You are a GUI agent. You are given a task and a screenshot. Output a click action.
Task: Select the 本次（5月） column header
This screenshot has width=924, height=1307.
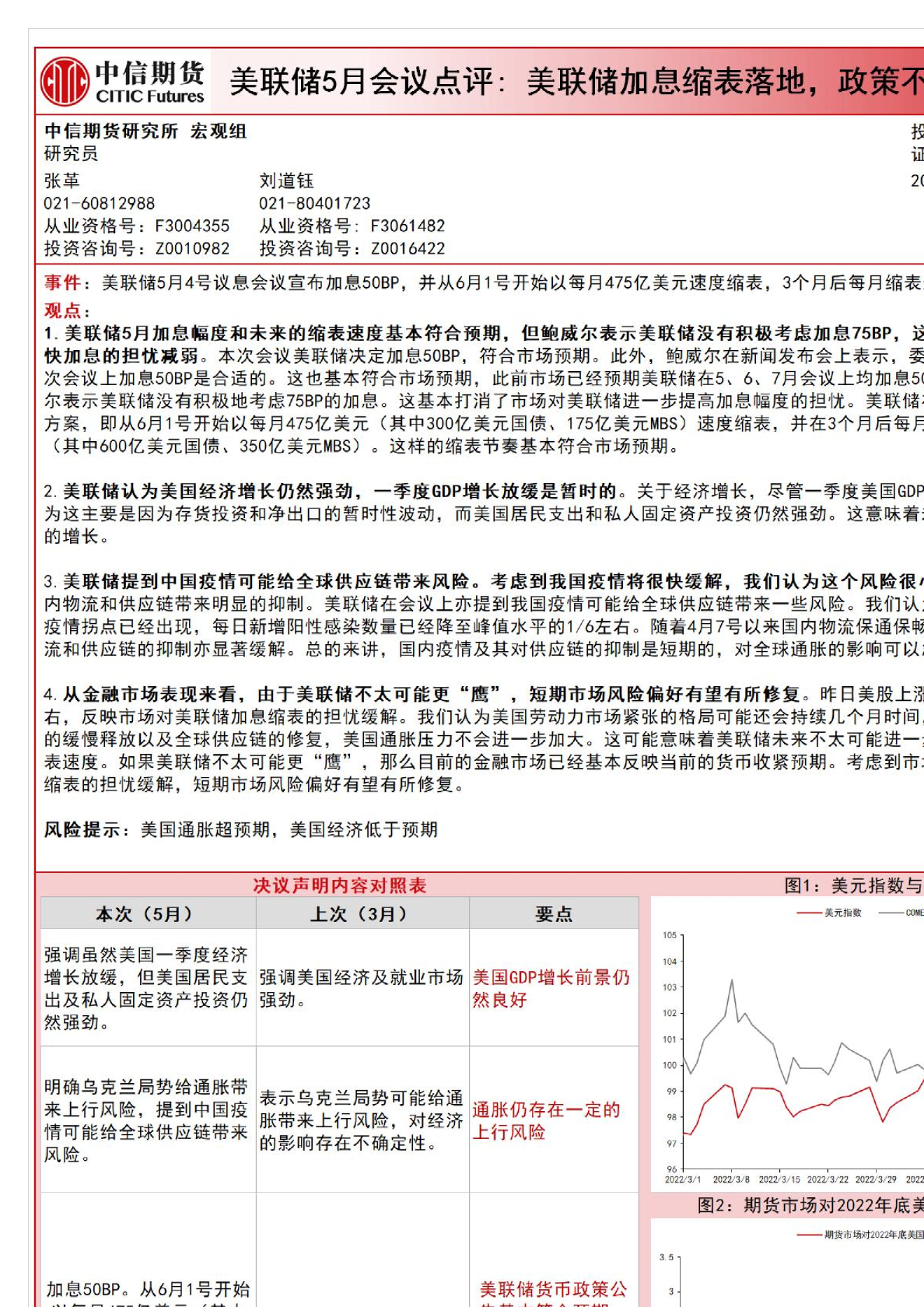pyautogui.click(x=145, y=913)
